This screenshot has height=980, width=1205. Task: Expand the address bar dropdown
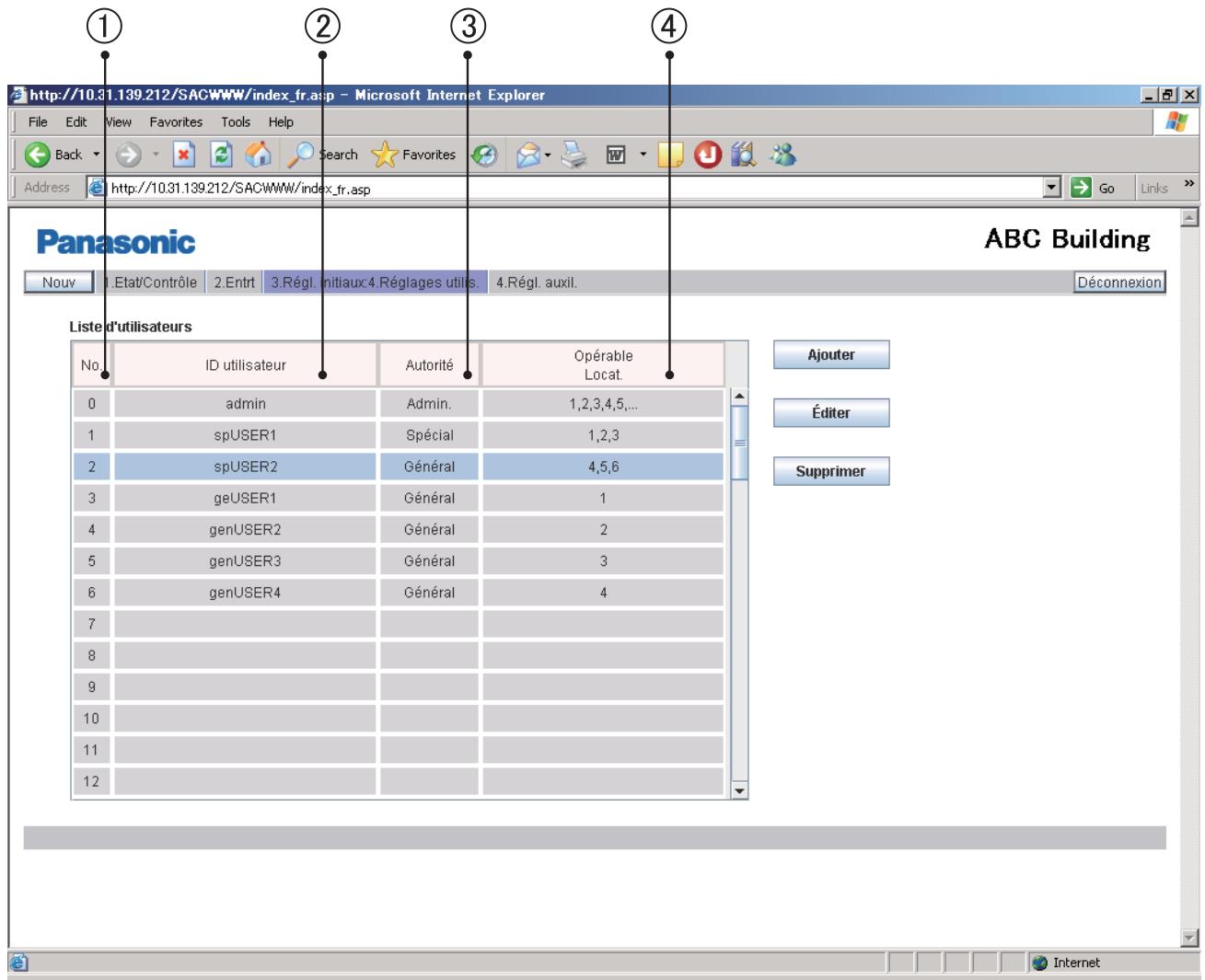click(1053, 188)
